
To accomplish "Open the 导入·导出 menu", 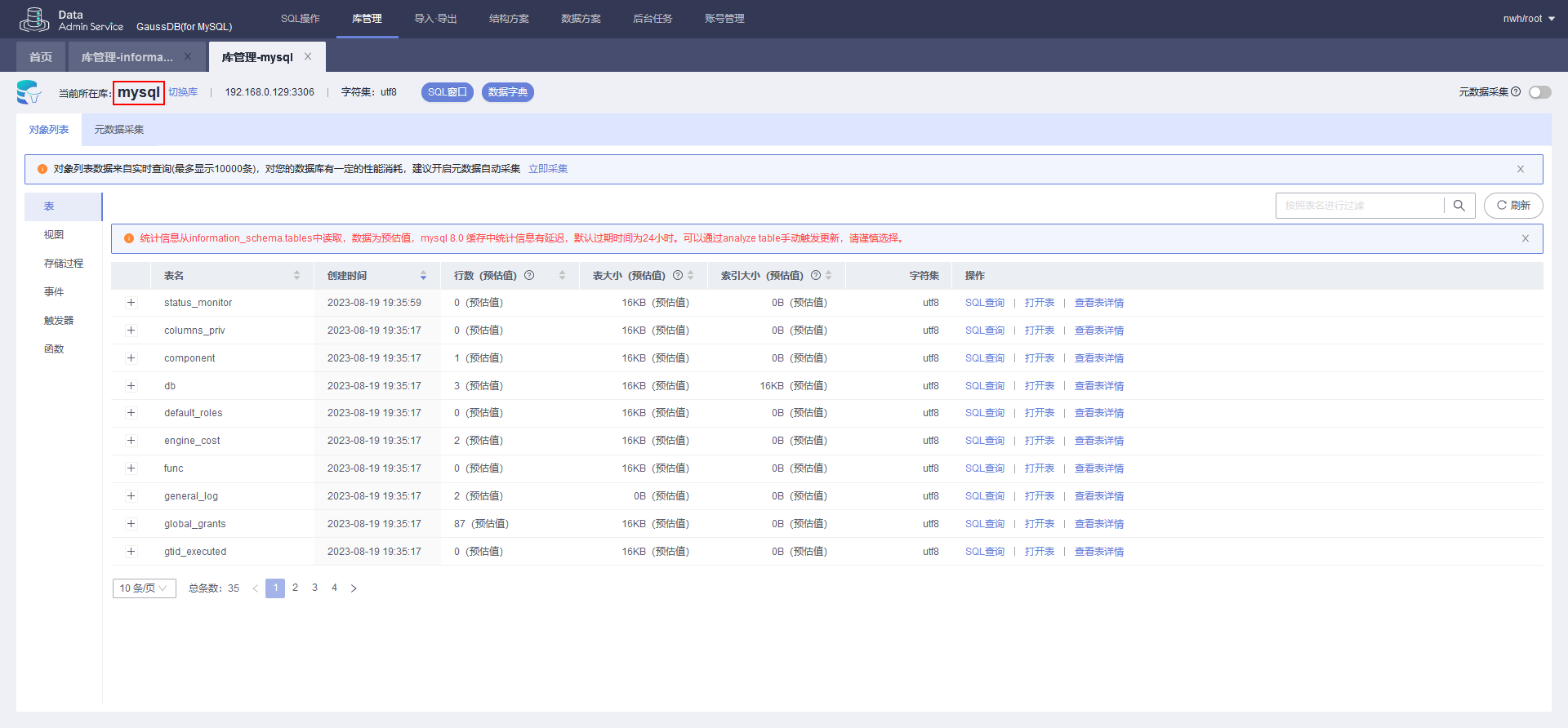I will tap(435, 19).
